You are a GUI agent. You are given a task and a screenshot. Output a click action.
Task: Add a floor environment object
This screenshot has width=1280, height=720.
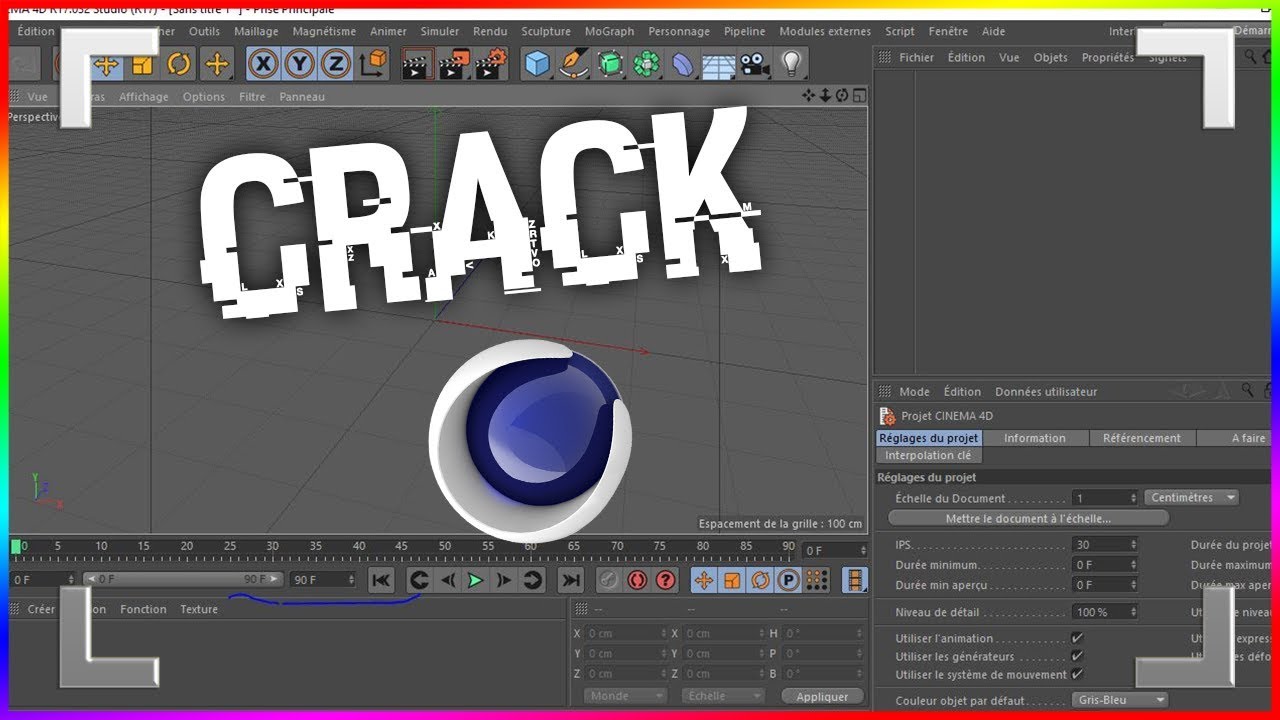coord(719,65)
